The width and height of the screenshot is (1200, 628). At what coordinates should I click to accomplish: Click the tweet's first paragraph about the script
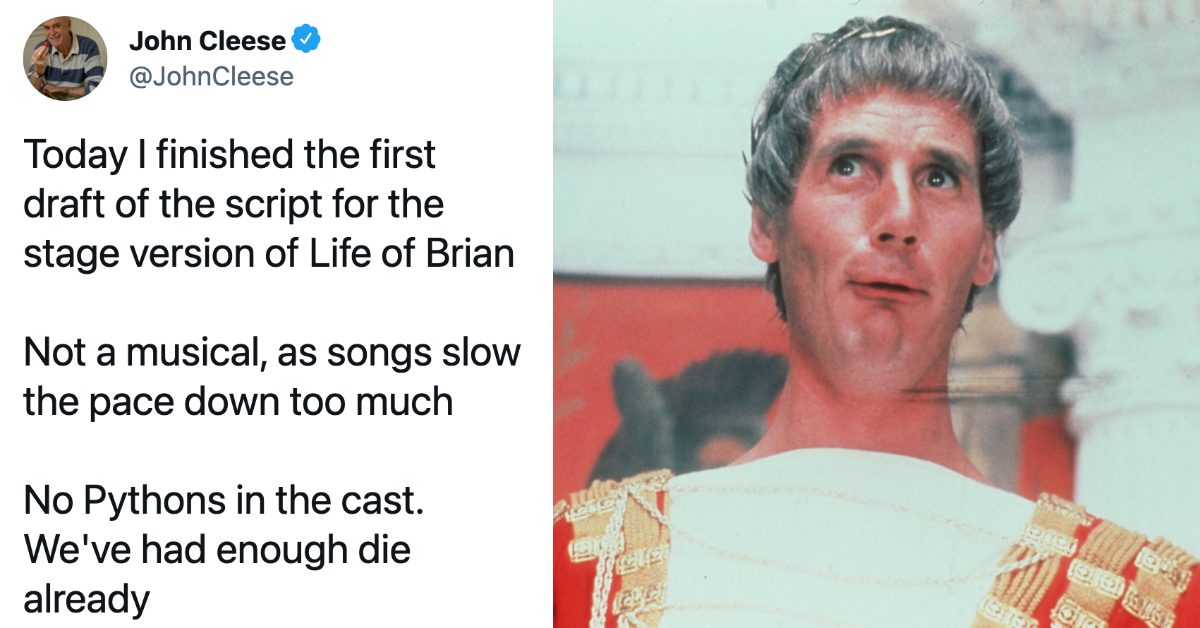268,204
